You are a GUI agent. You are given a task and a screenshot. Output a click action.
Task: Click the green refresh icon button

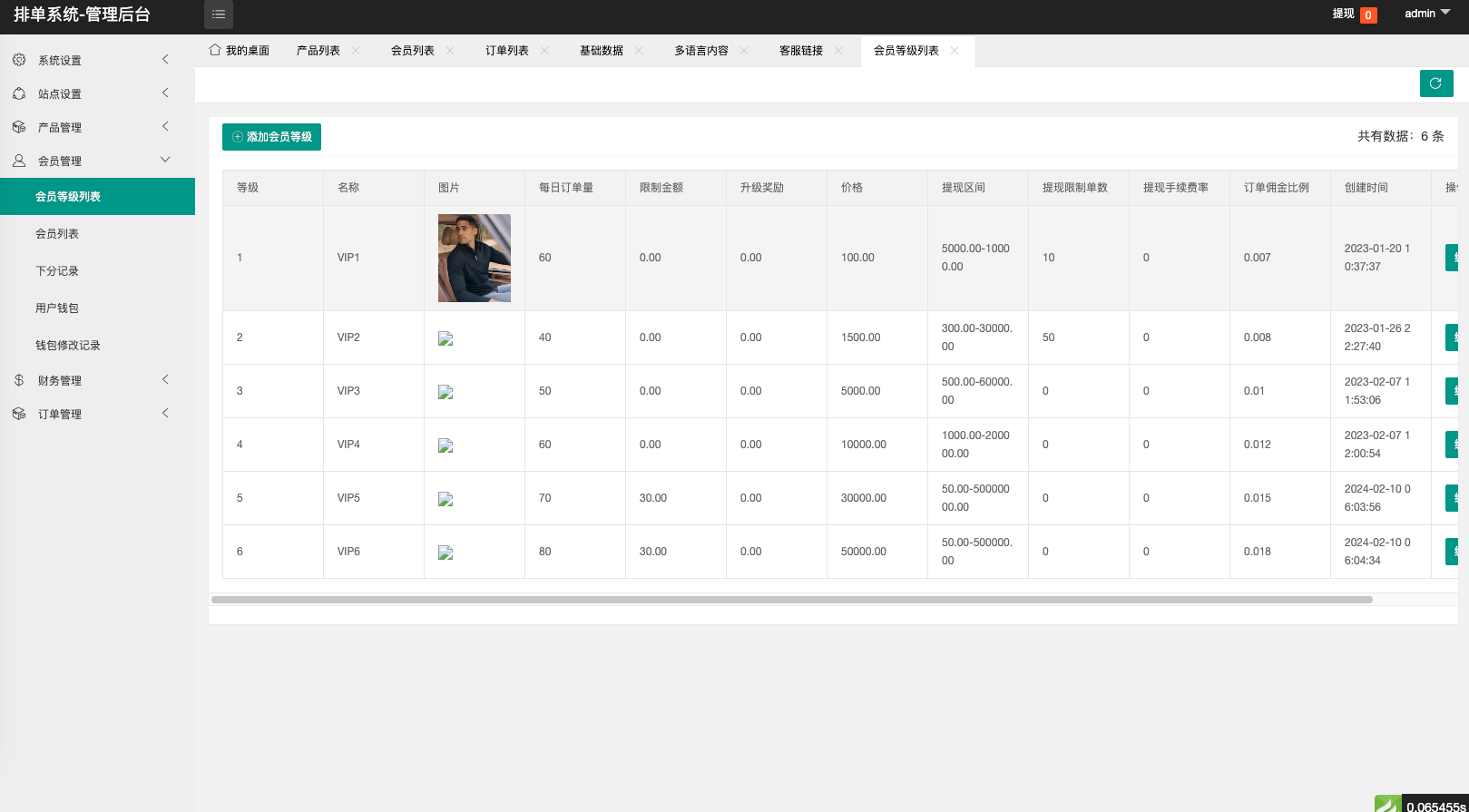(x=1435, y=83)
